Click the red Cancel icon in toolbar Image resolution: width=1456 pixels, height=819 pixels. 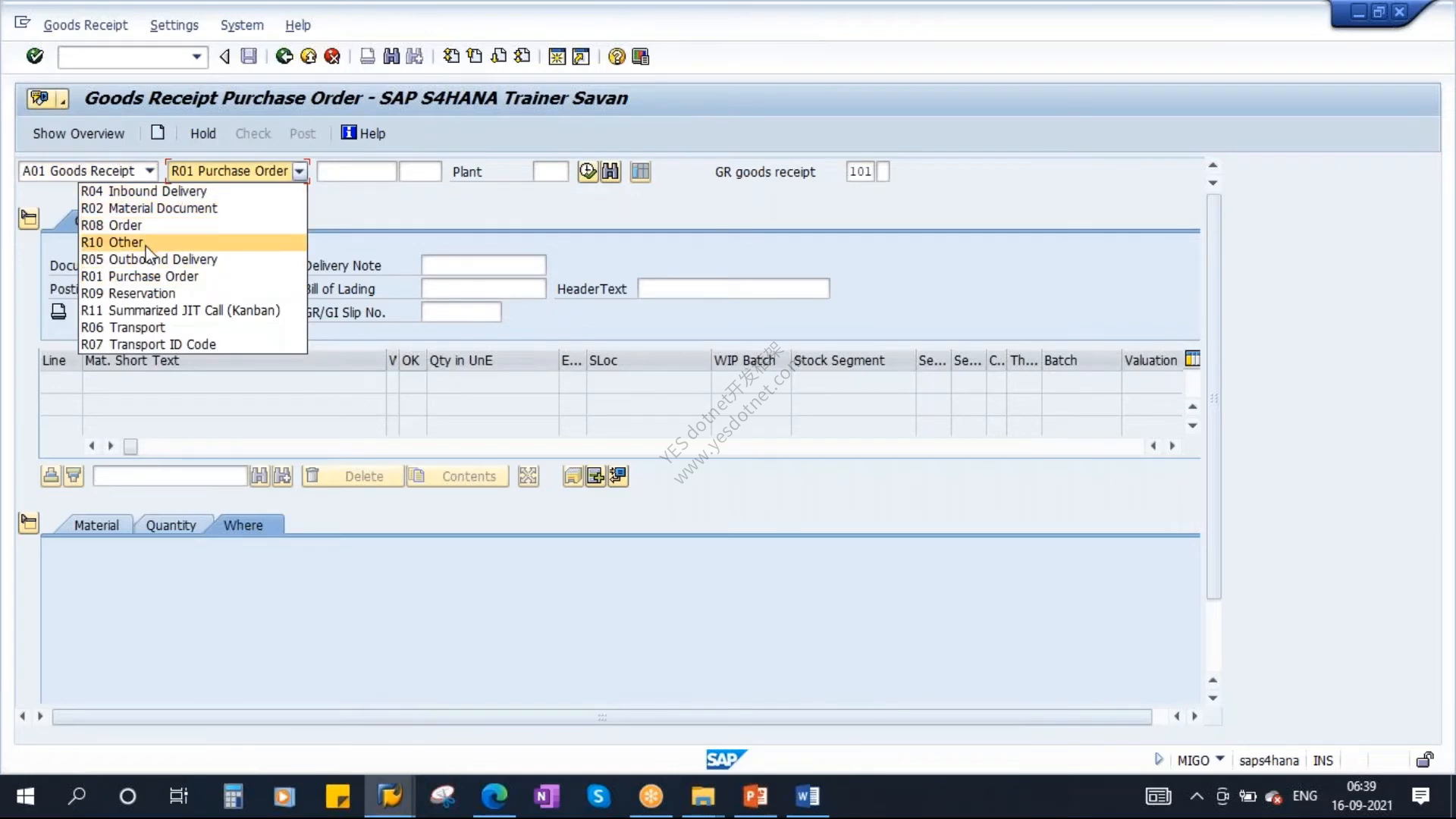click(x=332, y=56)
